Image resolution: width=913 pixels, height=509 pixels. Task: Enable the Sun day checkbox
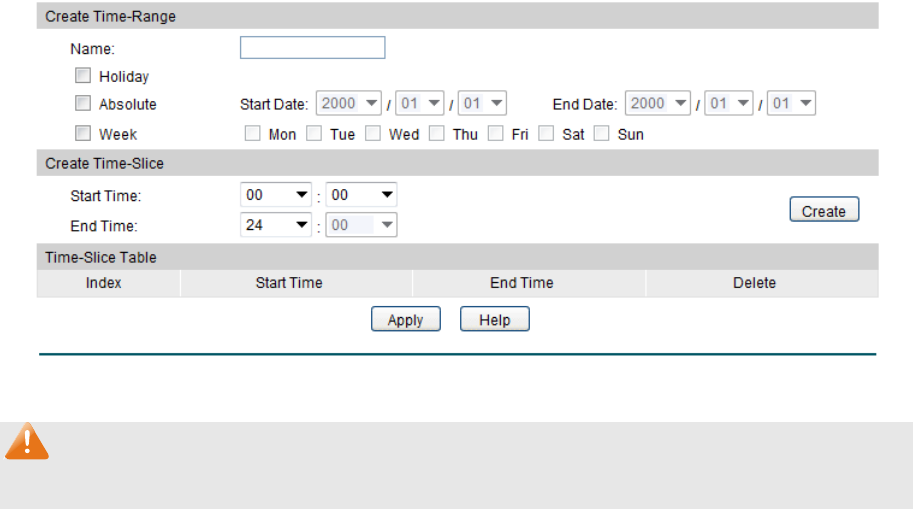pyautogui.click(x=602, y=133)
